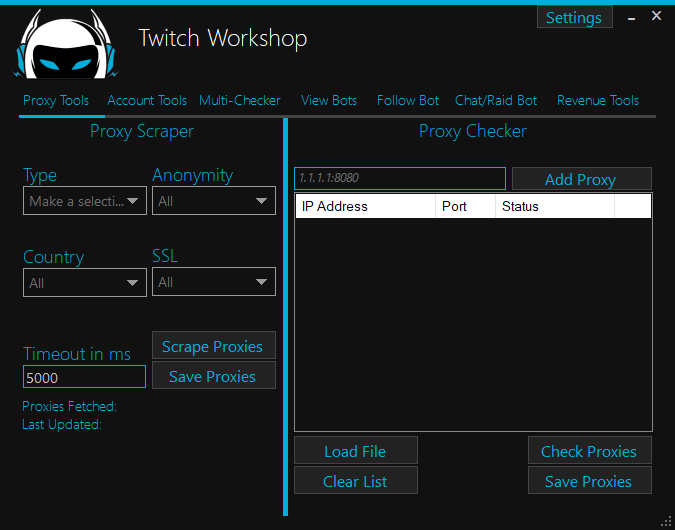Click the Proxy Scraper heading
This screenshot has height=530, width=675.
coord(142,131)
